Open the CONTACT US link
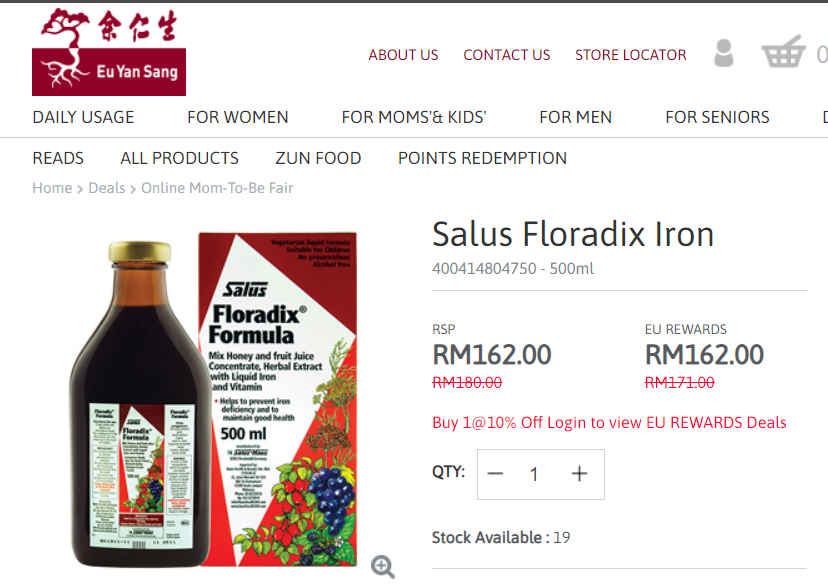The image size is (828, 586). 506,55
